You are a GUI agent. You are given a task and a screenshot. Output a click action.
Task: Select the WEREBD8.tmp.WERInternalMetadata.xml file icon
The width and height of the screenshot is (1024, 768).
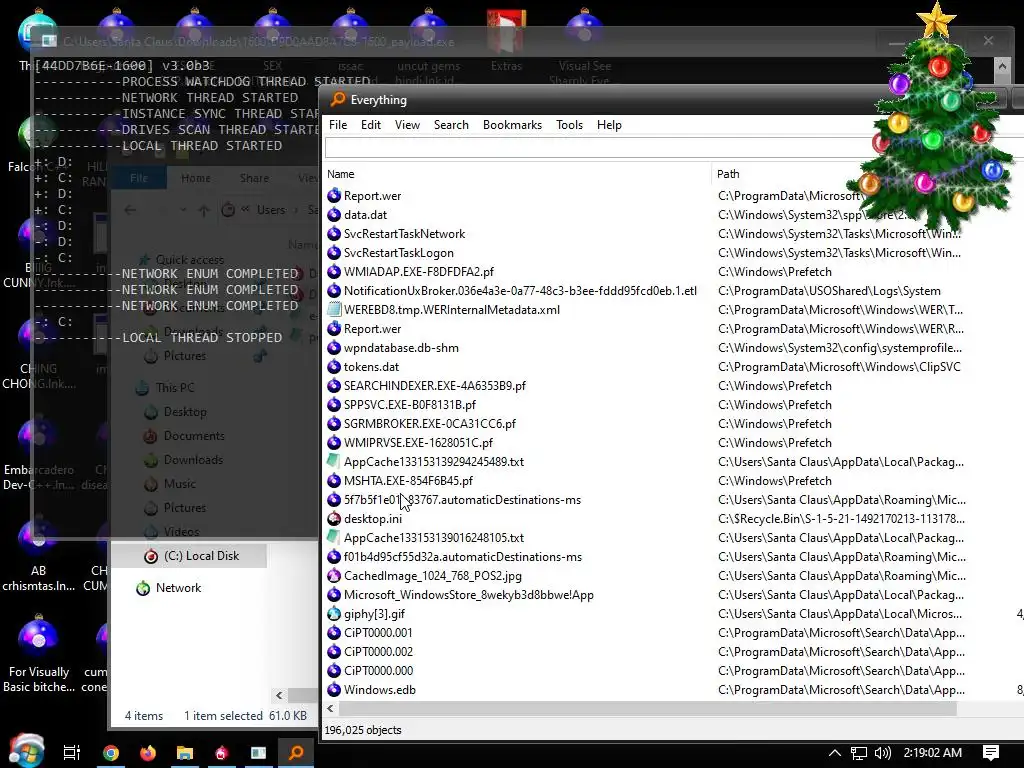334,310
